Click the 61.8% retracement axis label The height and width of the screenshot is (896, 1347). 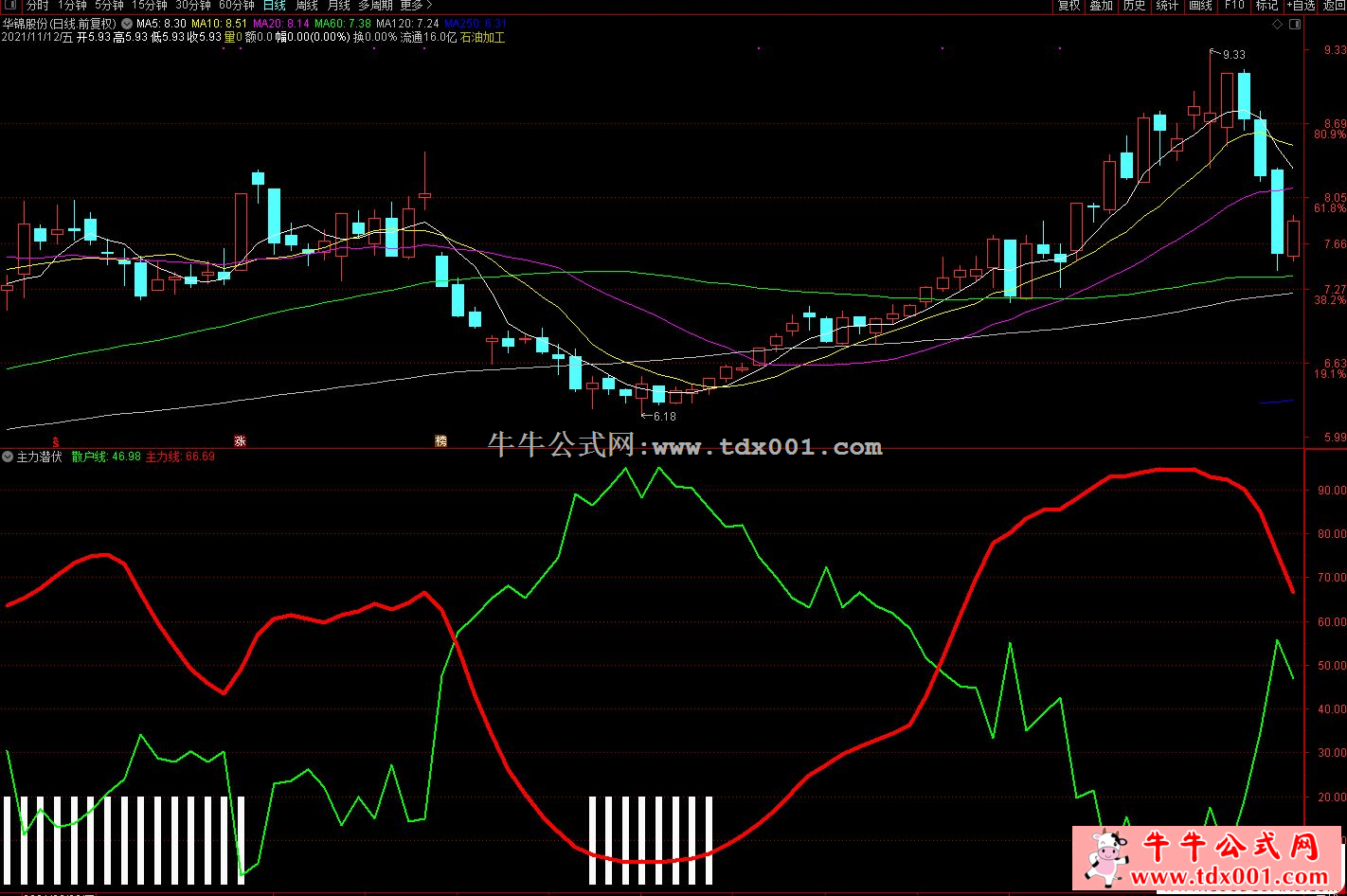pyautogui.click(x=1330, y=207)
